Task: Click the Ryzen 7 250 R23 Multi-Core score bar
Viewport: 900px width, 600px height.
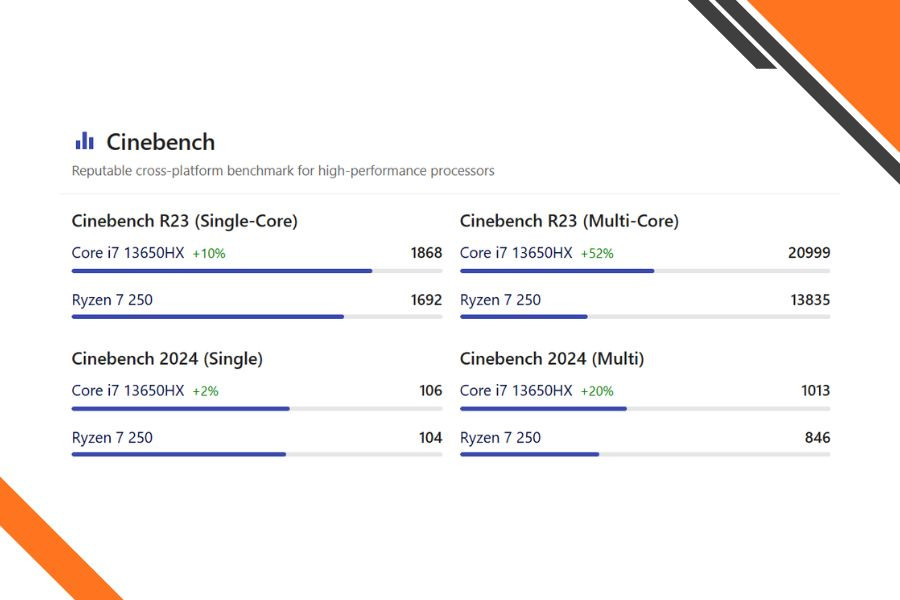Action: pos(524,317)
